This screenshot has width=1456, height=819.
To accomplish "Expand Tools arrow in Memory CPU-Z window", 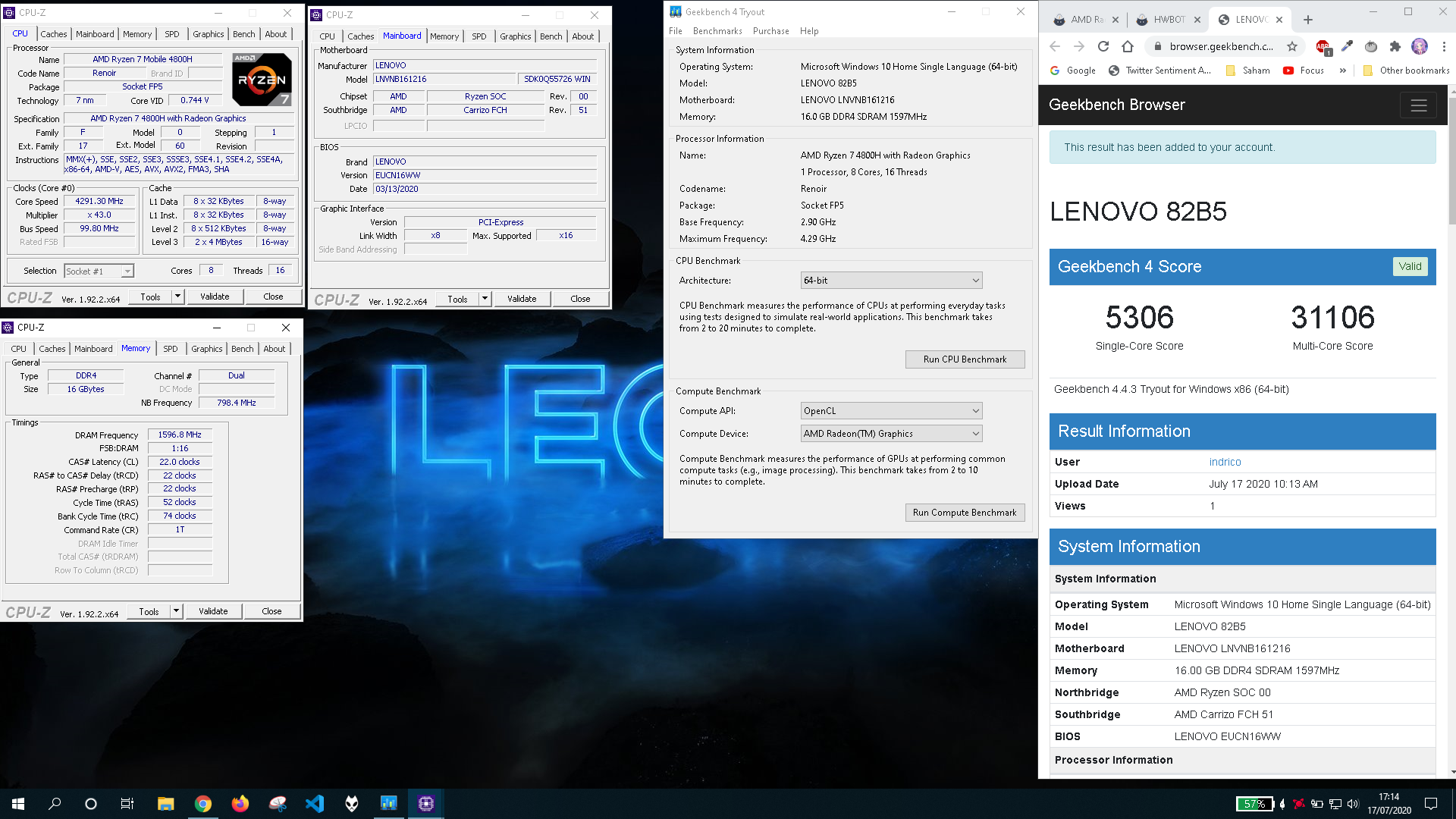I will [177, 611].
